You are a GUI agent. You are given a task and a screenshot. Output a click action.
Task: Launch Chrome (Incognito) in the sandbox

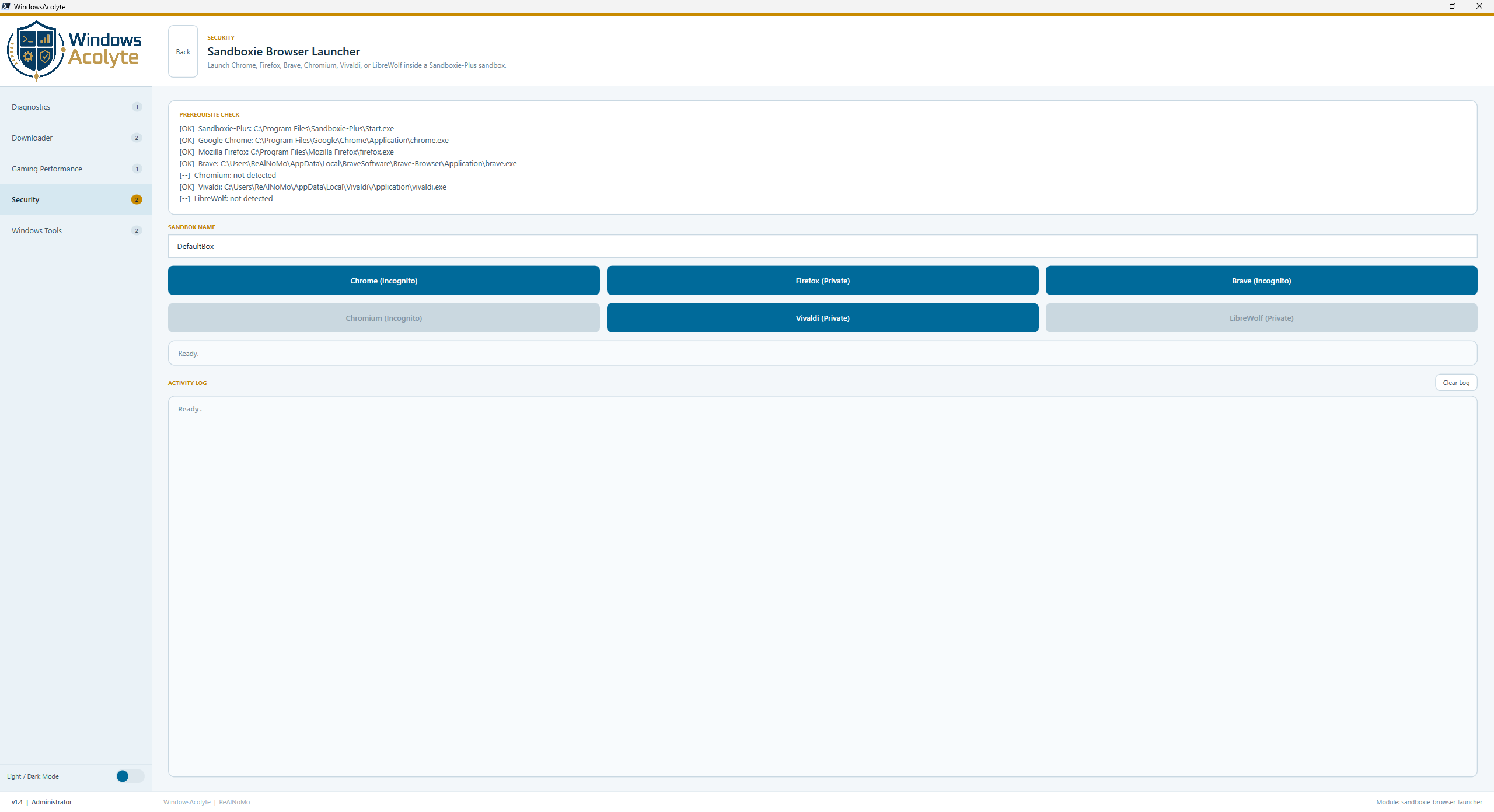pyautogui.click(x=384, y=281)
